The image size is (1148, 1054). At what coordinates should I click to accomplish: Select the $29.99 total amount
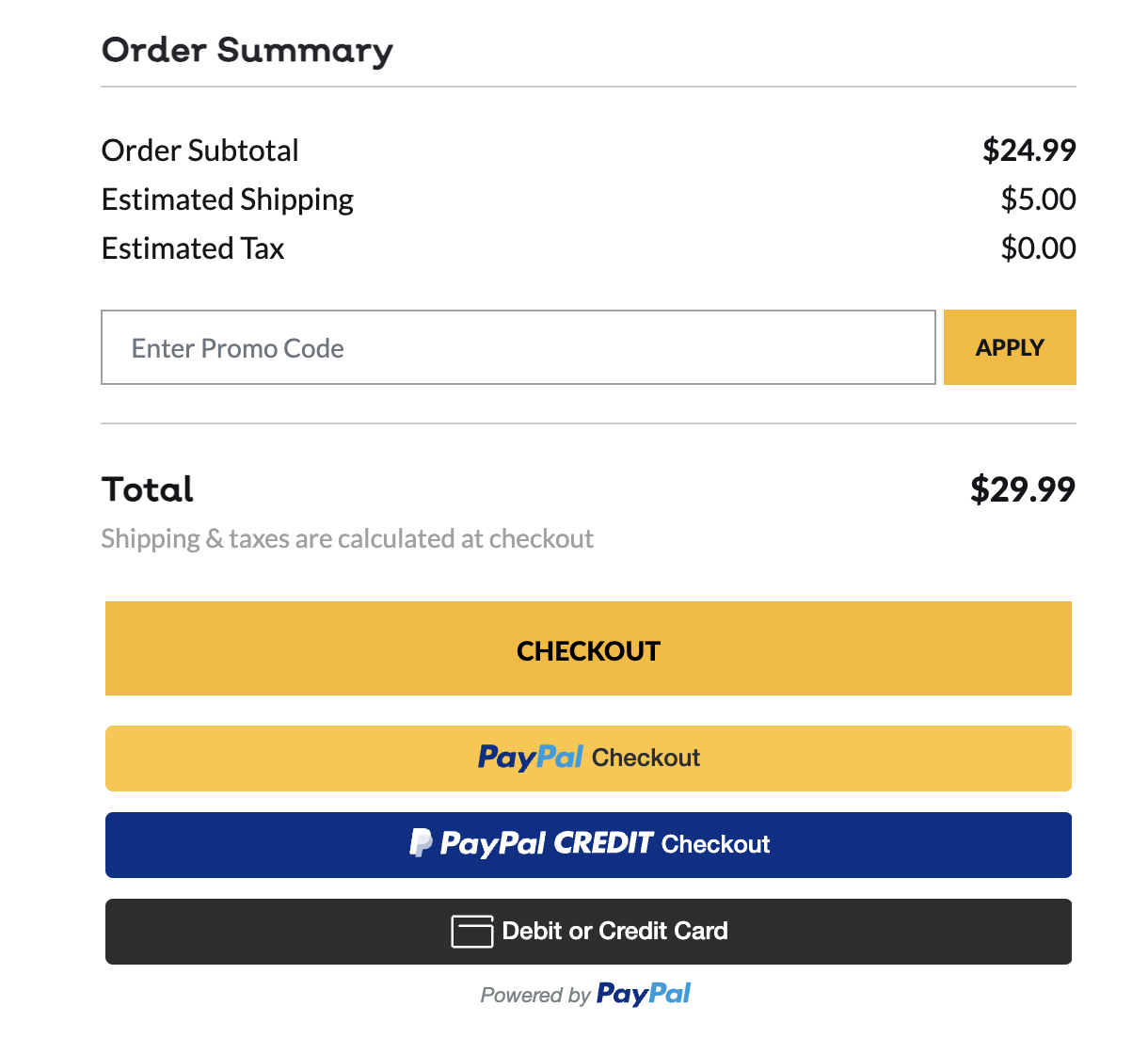coord(1023,489)
